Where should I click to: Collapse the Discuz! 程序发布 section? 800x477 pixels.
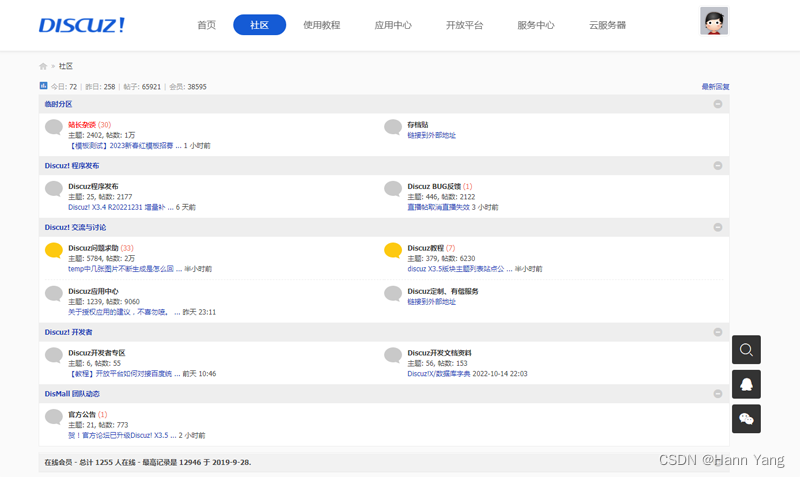[x=718, y=166]
